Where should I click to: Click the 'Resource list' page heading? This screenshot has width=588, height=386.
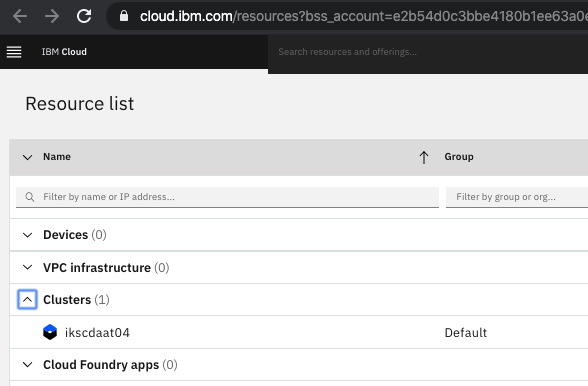[80, 104]
